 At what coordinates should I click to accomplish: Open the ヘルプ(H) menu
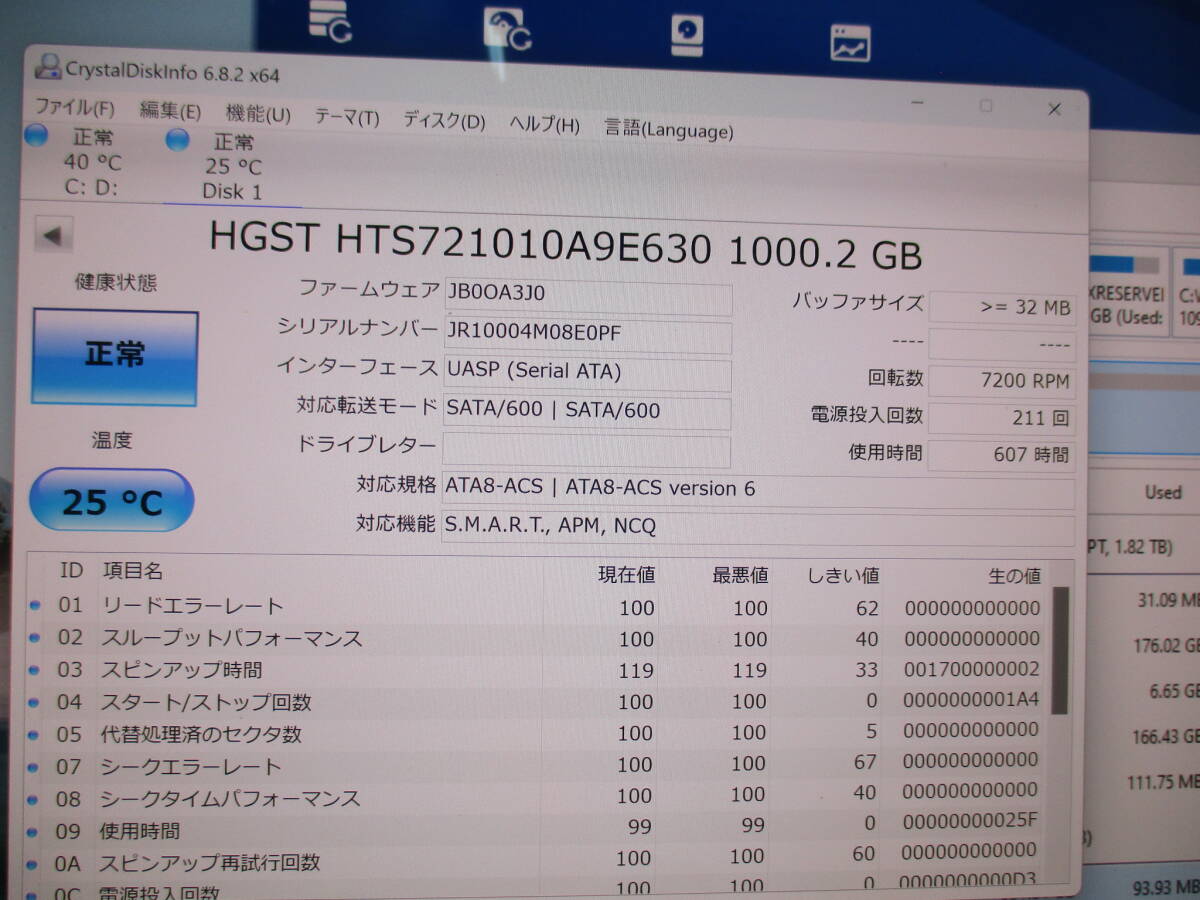(x=544, y=125)
